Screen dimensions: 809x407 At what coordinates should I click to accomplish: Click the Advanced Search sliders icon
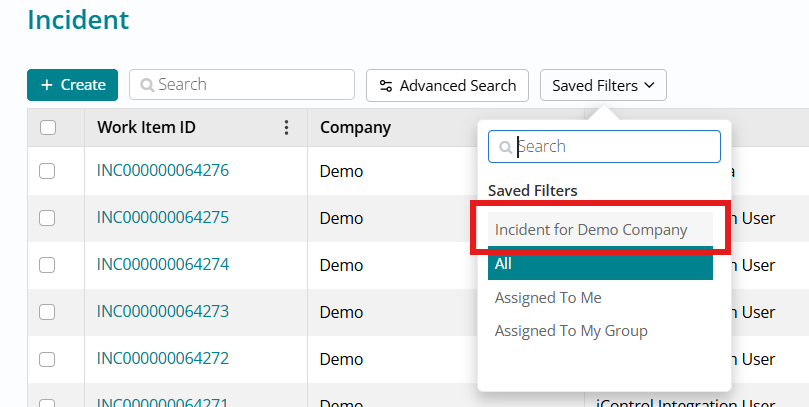(385, 86)
